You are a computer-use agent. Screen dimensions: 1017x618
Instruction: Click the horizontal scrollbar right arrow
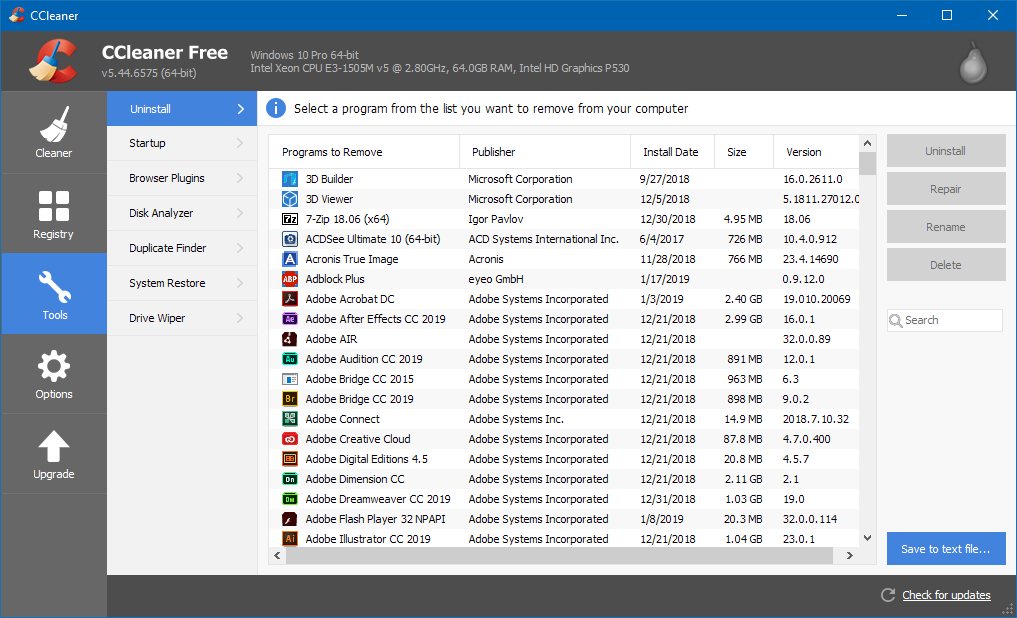[850, 556]
